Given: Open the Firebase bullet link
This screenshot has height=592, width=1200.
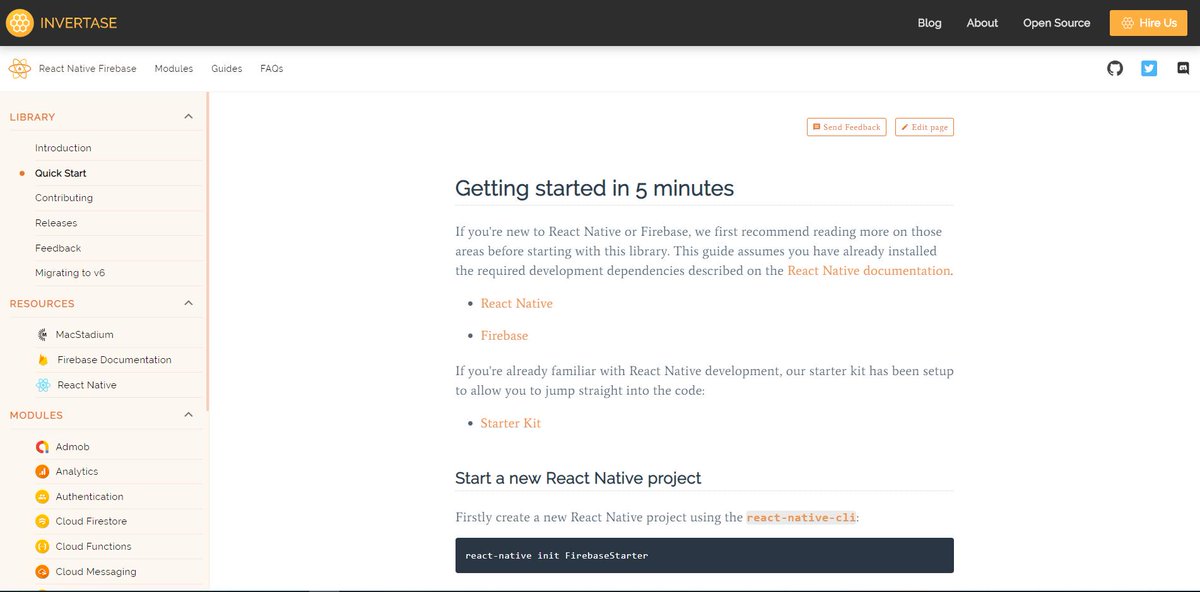Looking at the screenshot, I should tap(504, 336).
